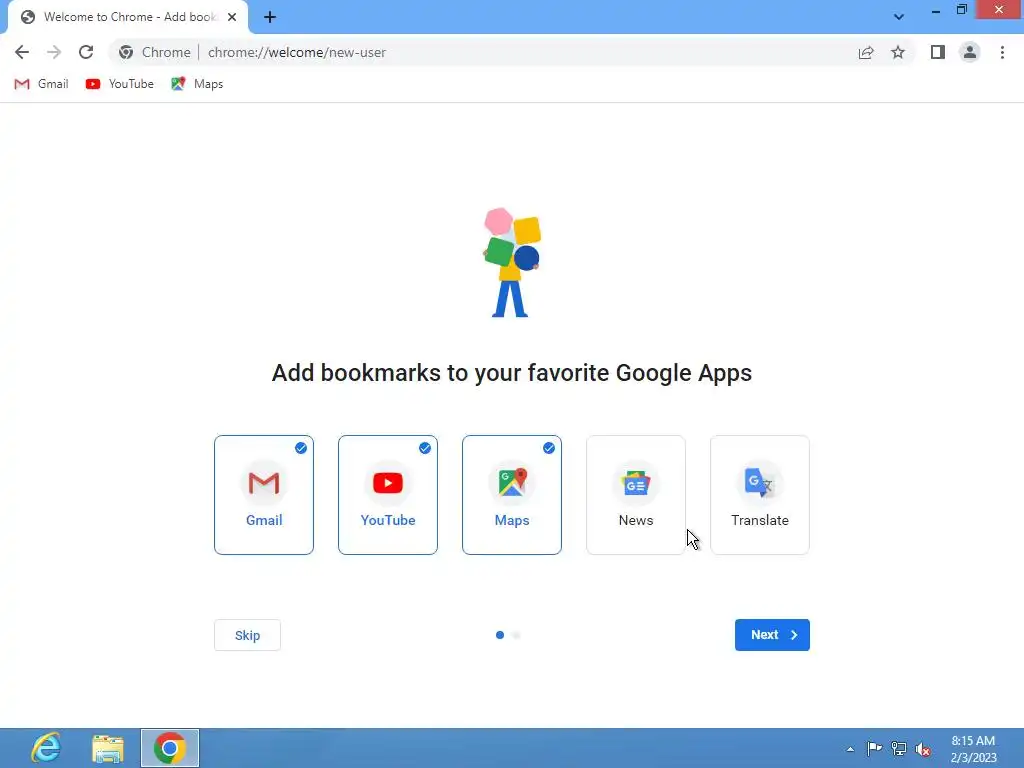Open the taskbar clock and date

coord(973,749)
